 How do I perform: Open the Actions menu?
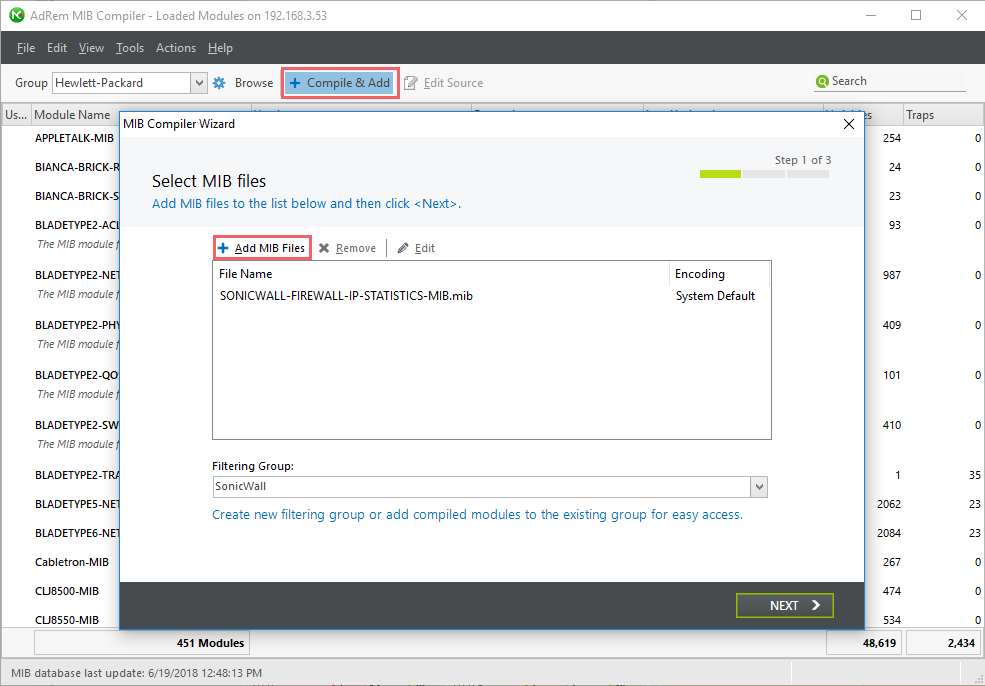coord(176,48)
